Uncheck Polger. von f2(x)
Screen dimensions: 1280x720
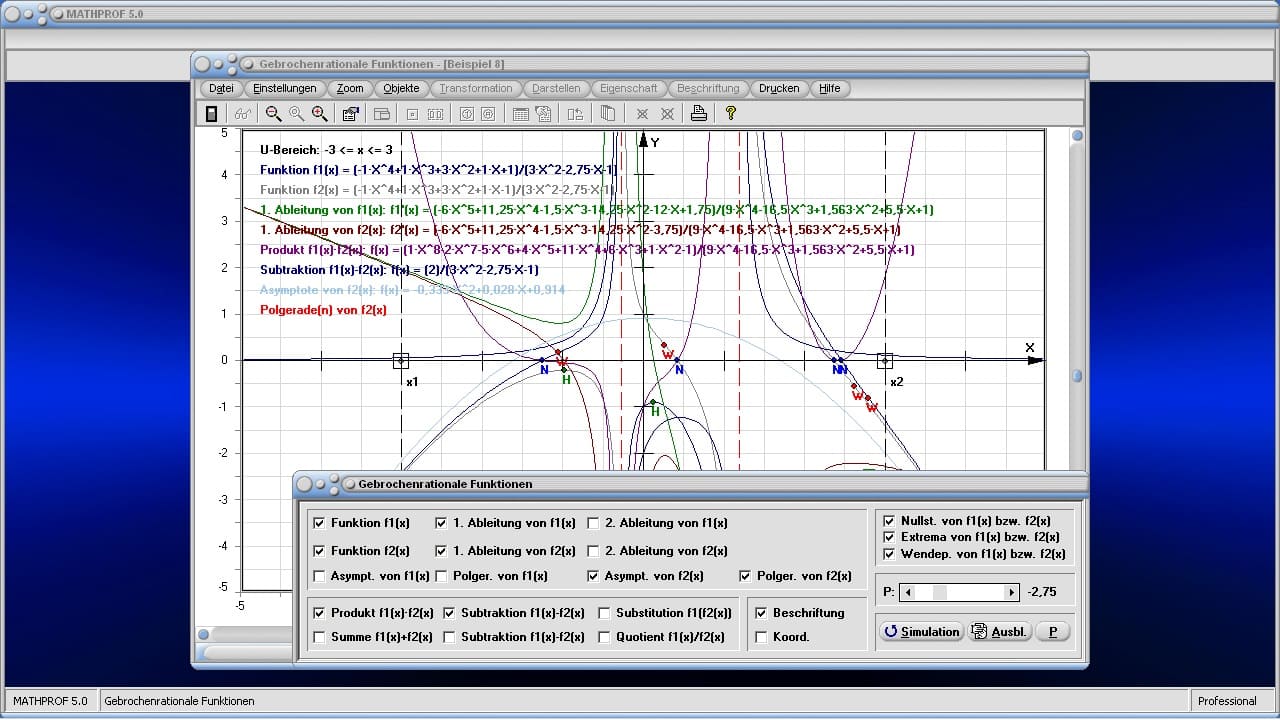pos(745,576)
